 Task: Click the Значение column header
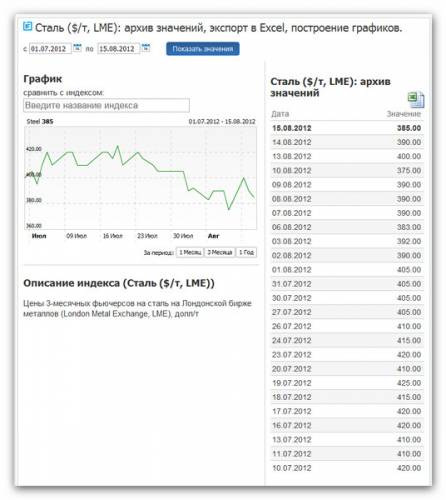[404, 114]
